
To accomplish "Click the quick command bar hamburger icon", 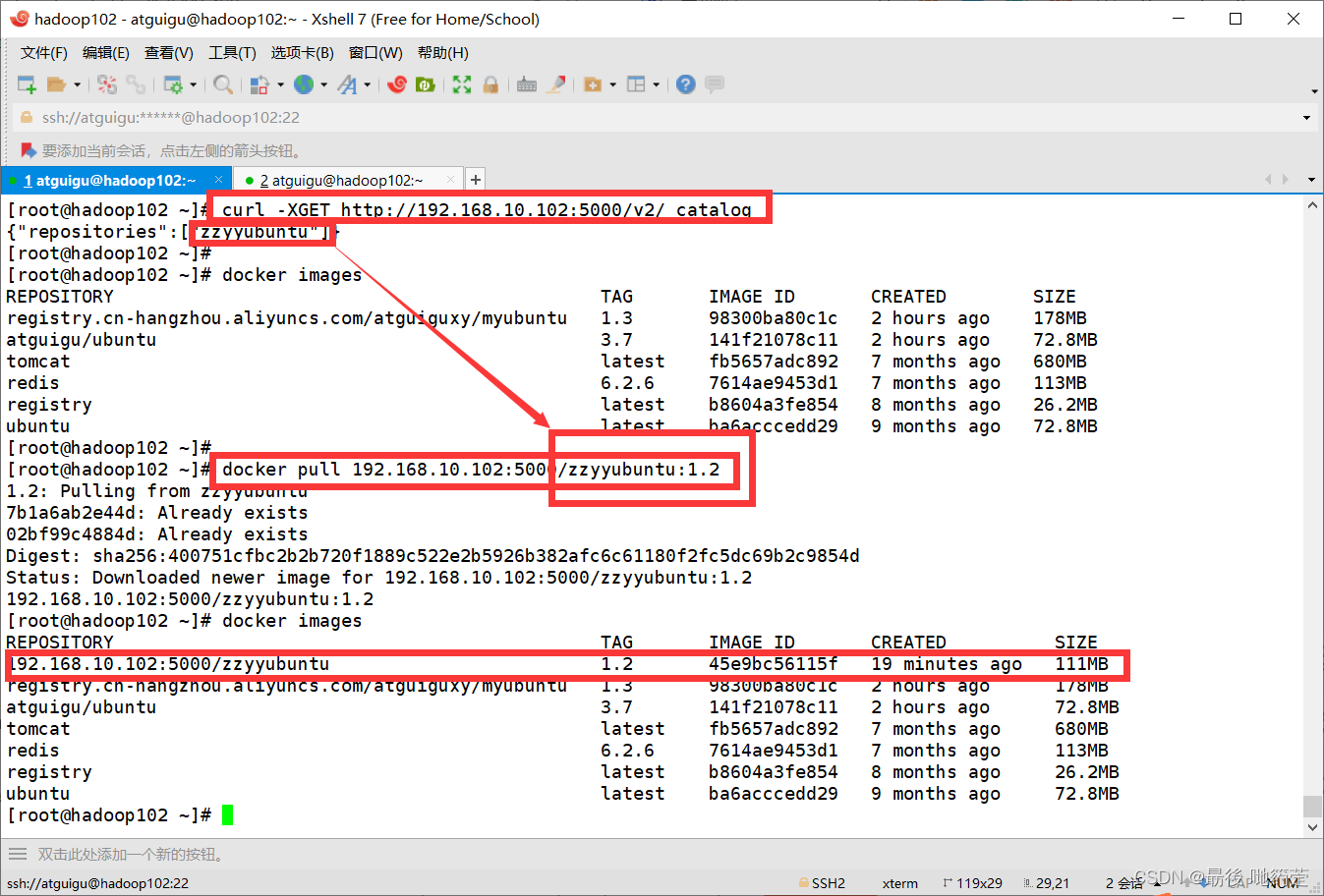I will [18, 854].
